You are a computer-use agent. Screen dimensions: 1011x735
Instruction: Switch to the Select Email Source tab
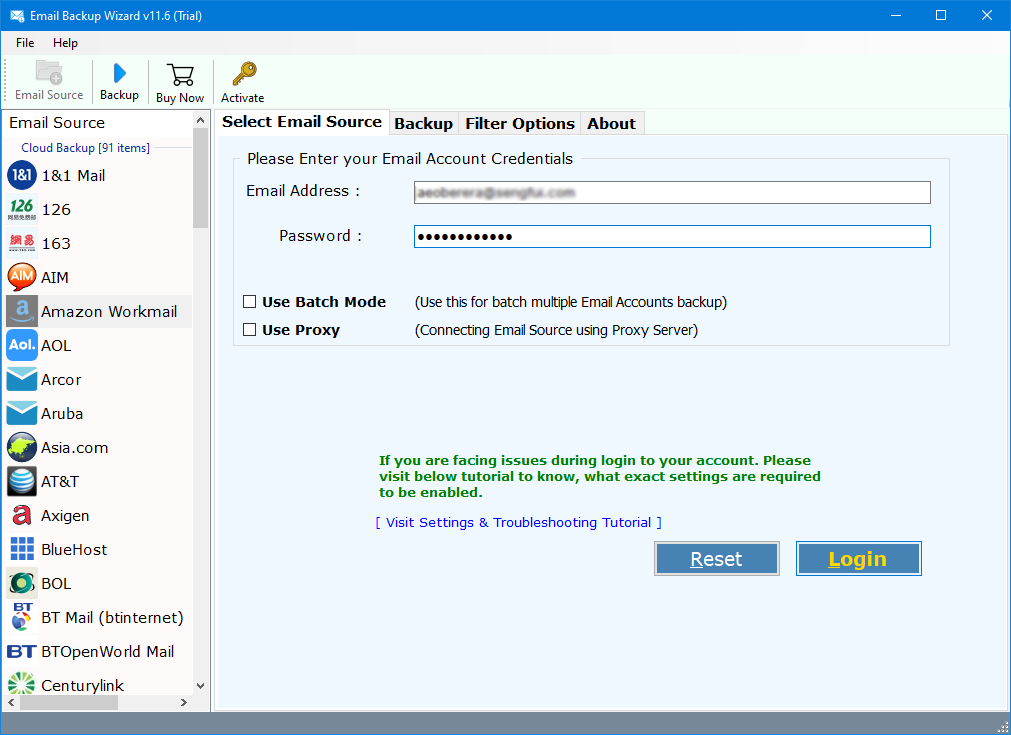(x=302, y=122)
